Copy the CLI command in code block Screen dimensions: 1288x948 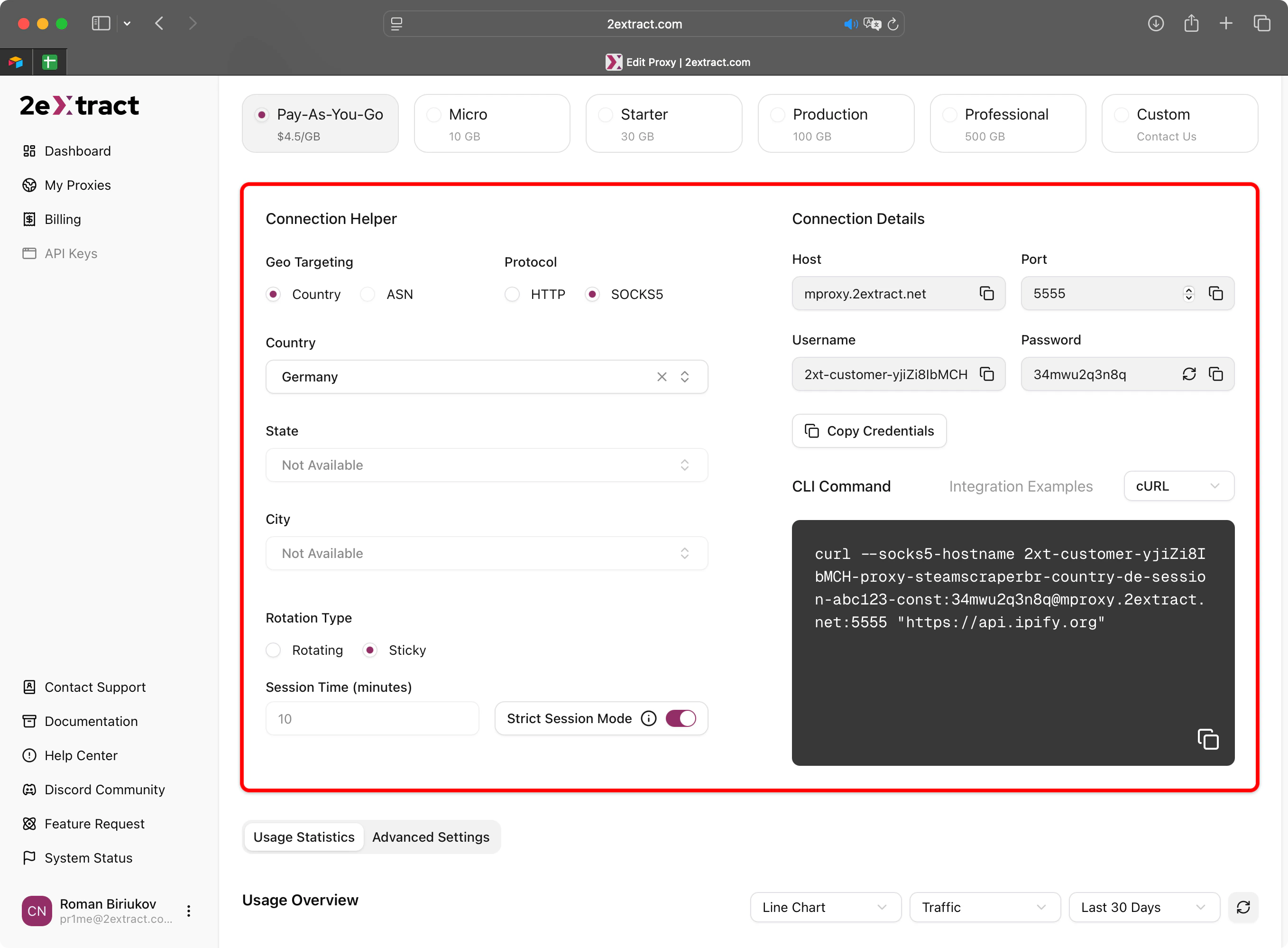1208,739
